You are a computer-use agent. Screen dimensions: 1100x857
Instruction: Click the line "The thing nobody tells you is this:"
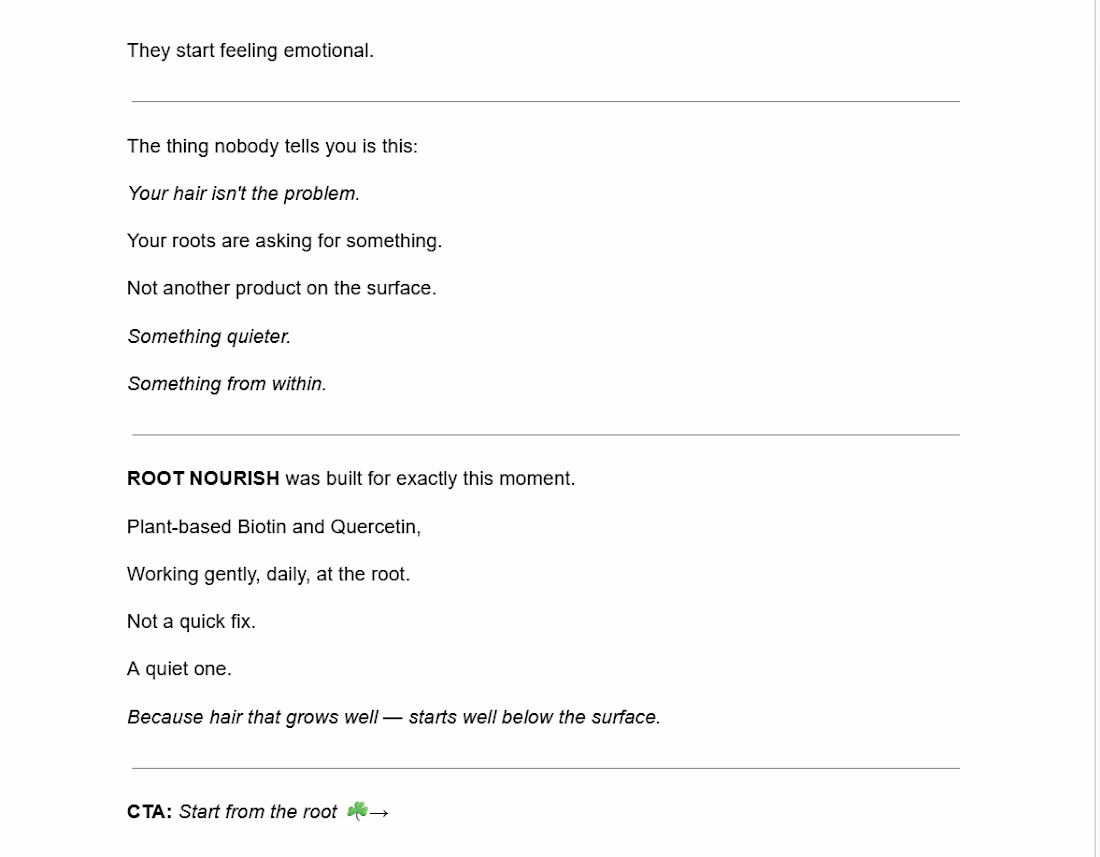[272, 146]
